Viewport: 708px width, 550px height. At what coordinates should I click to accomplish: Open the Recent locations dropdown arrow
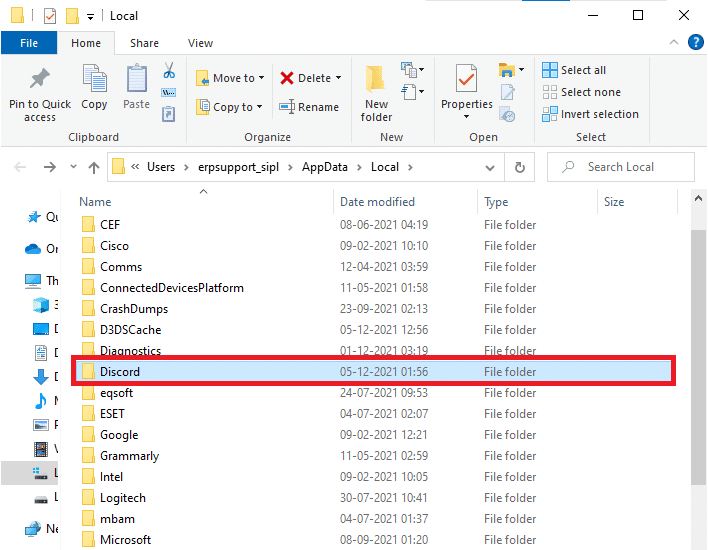(x=73, y=167)
